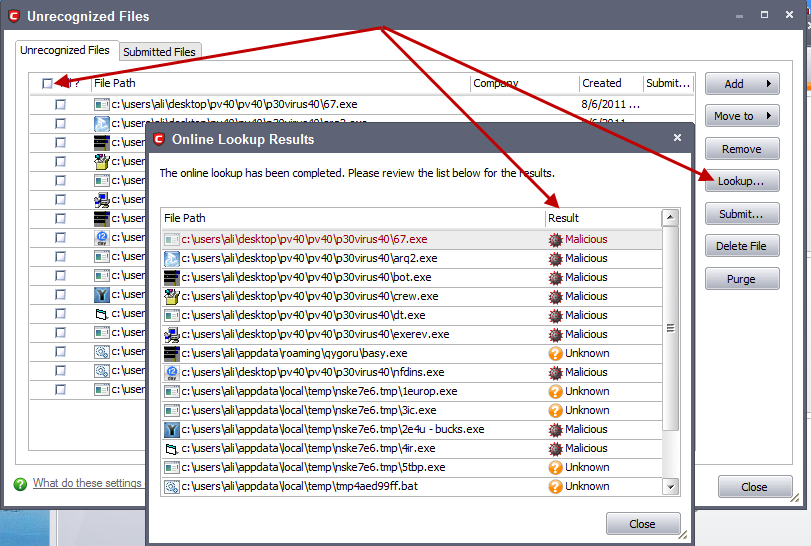Click the Comodo logo in Online Lookup Results title
Screen dimensions: 811x546
pyautogui.click(x=159, y=139)
